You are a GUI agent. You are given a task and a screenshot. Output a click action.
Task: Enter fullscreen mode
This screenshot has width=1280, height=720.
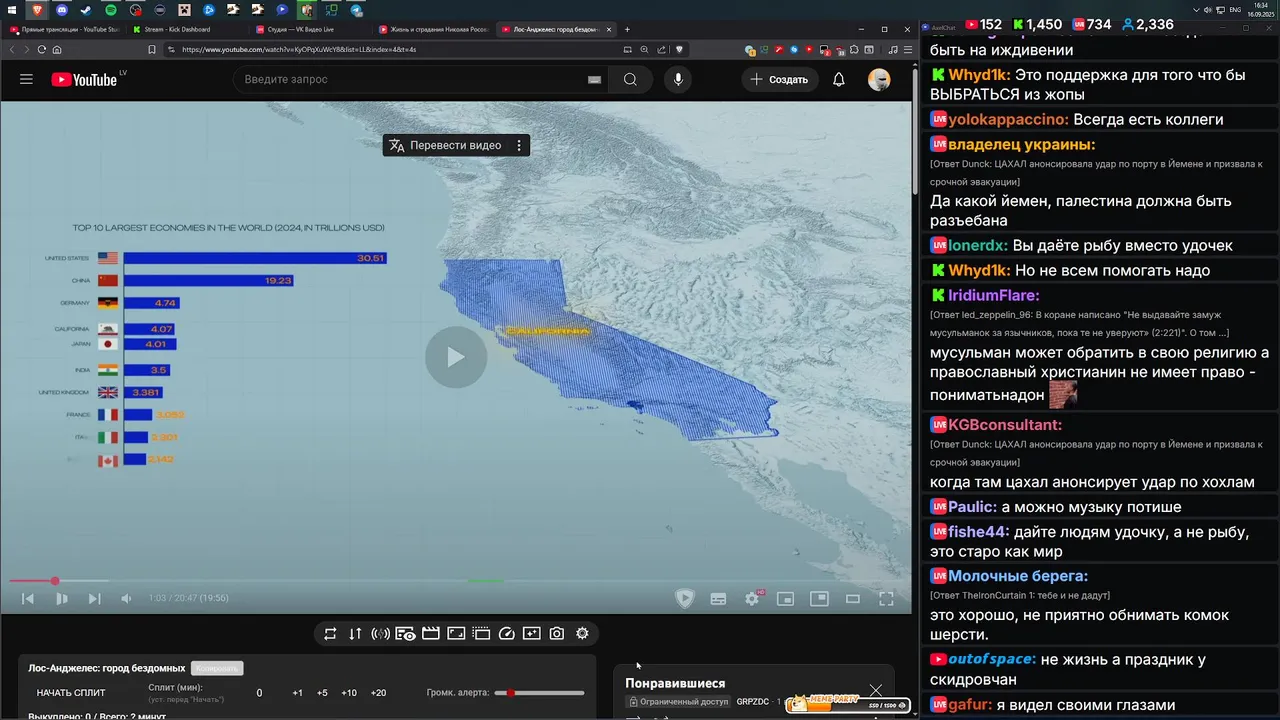(x=886, y=599)
